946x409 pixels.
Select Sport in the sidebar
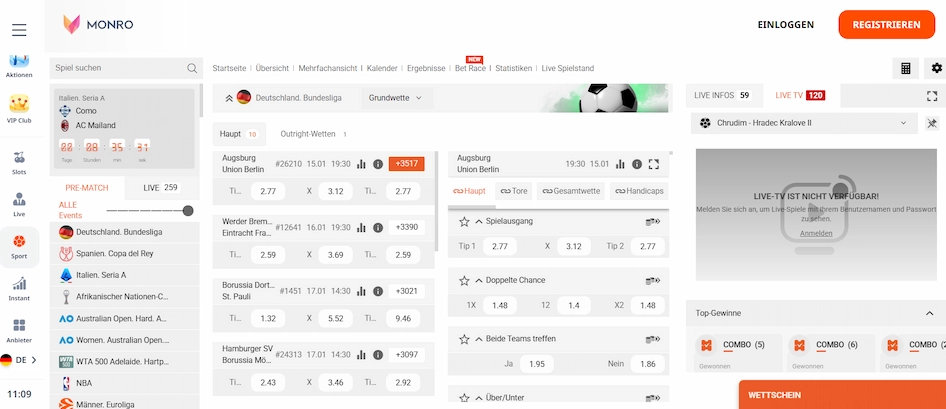coord(19,247)
